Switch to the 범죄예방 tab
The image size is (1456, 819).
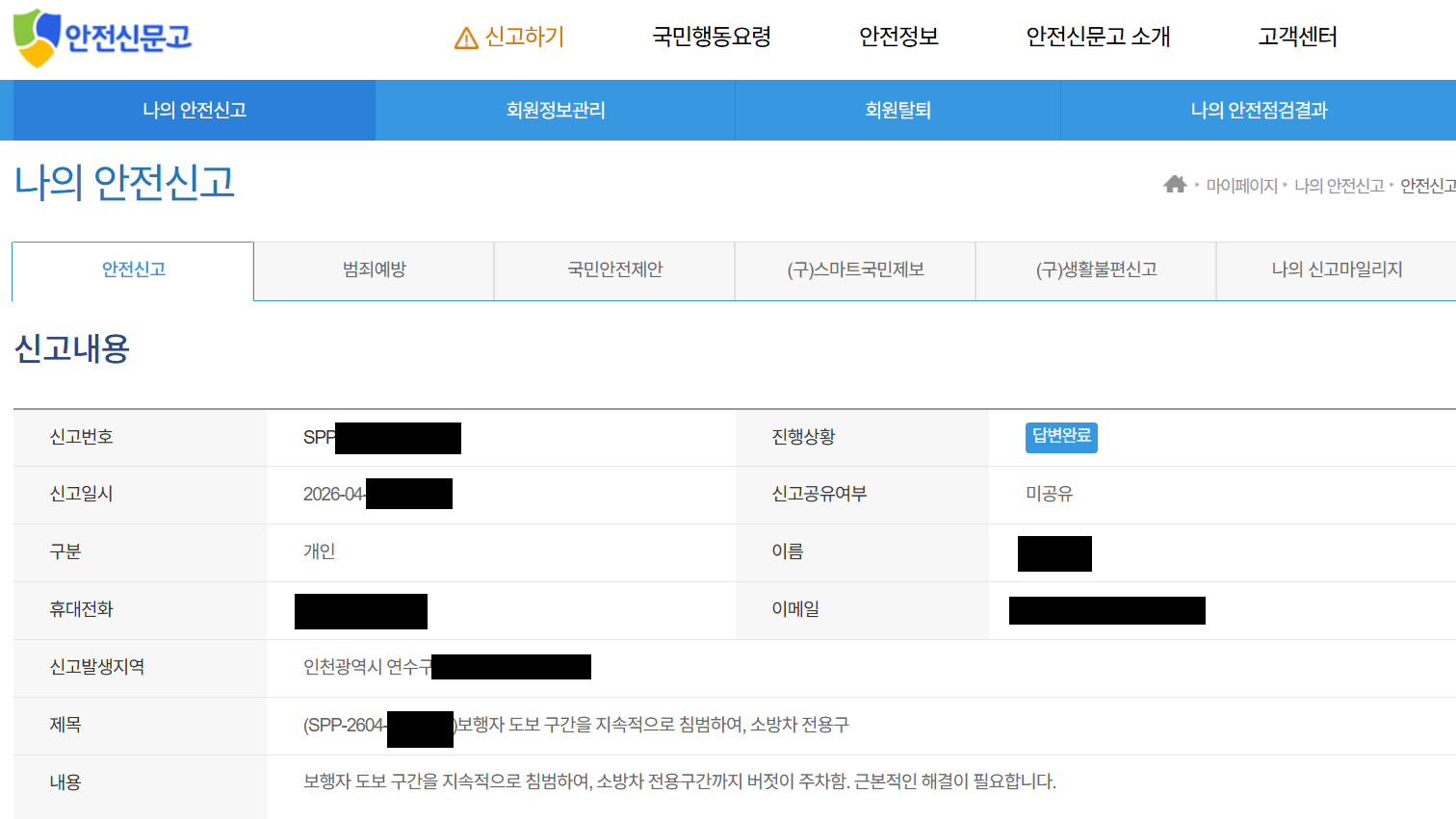[374, 270]
